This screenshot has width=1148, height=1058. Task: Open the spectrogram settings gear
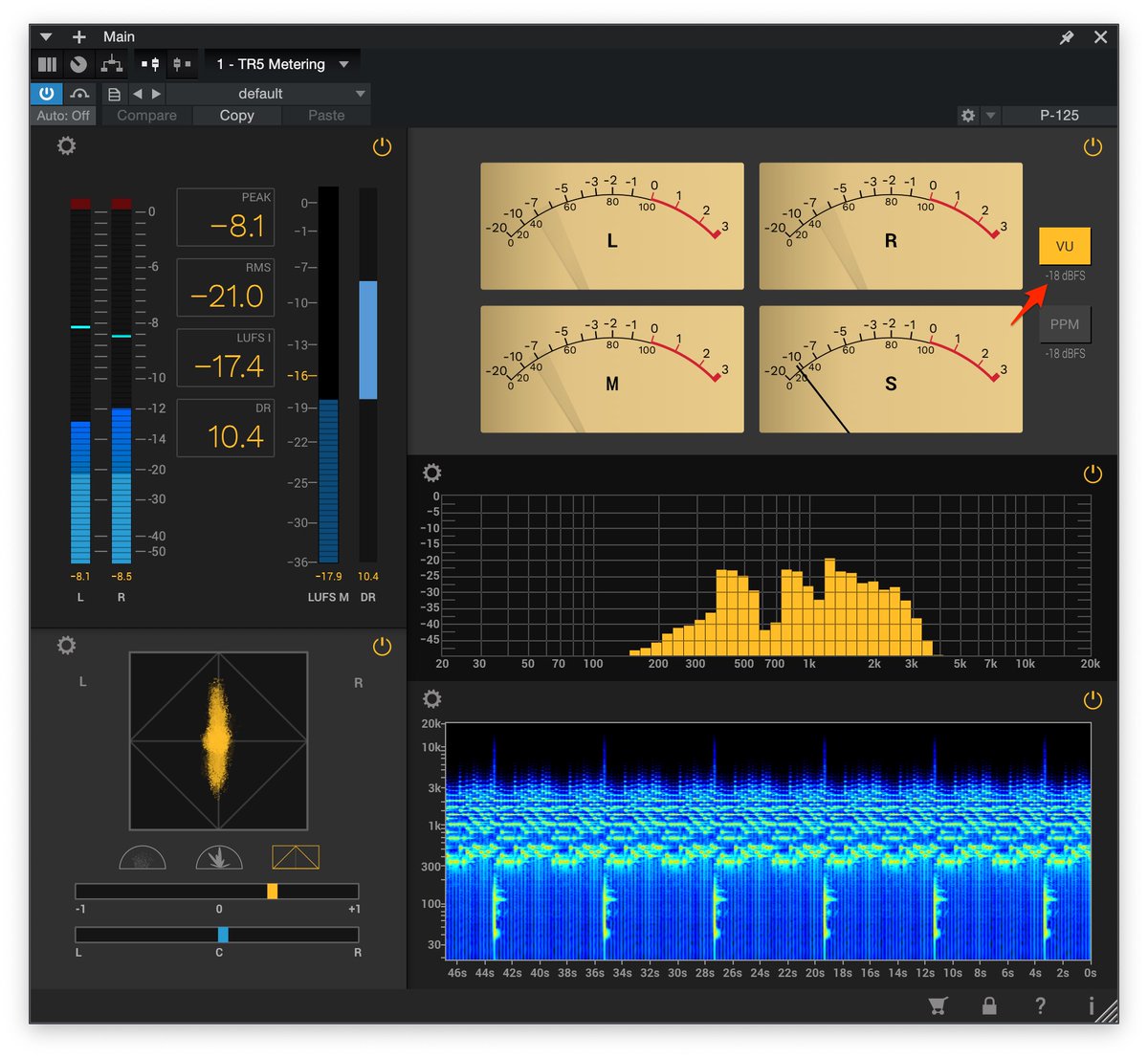coord(431,698)
